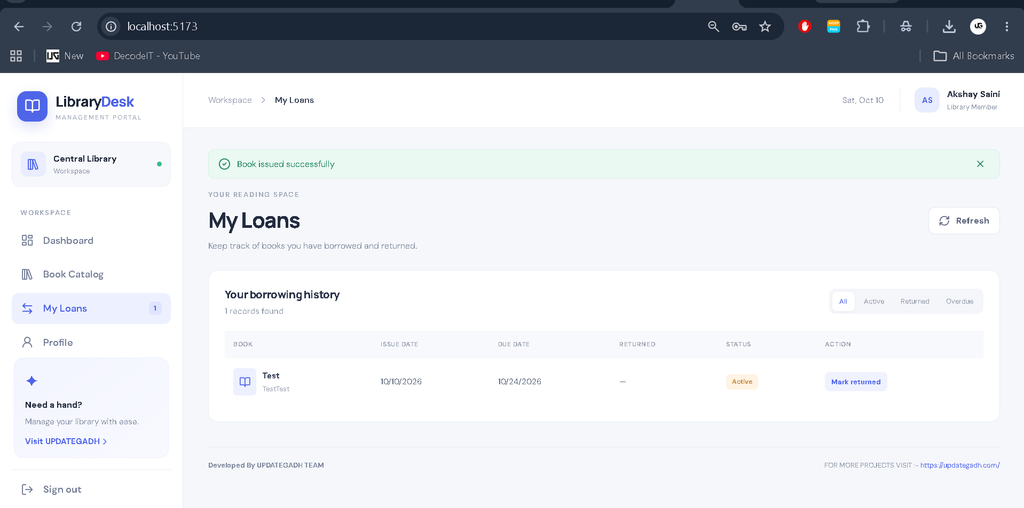The height and width of the screenshot is (508, 1024).
Task: Select My Loans in the sidebar
Action: tap(91, 308)
